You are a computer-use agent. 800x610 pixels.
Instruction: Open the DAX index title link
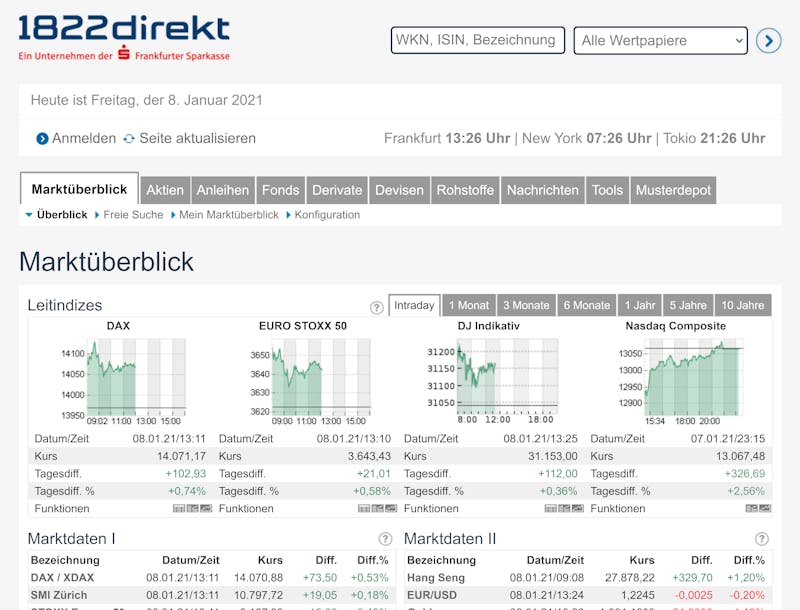coord(118,326)
